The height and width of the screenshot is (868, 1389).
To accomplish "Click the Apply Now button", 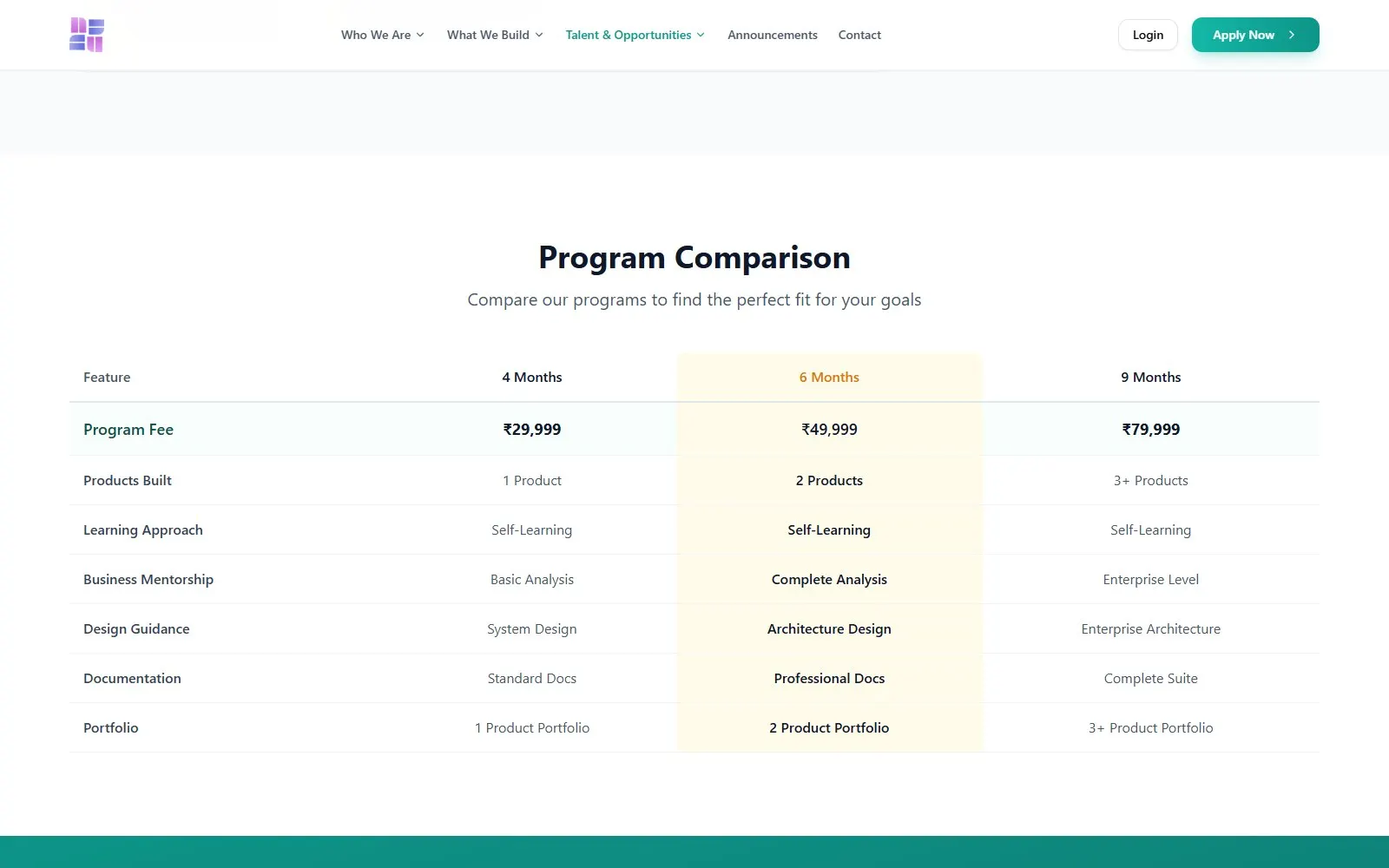I will (x=1255, y=35).
